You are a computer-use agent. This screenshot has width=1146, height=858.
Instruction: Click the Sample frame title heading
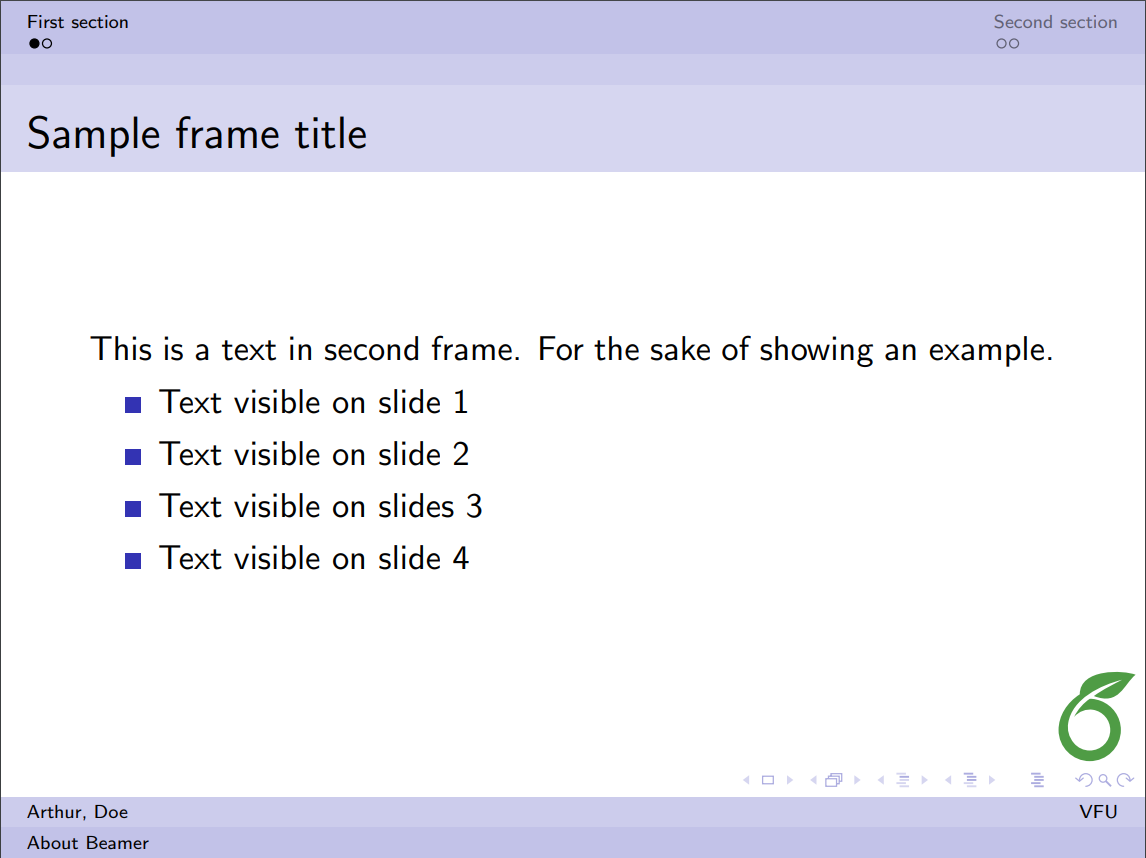197,133
